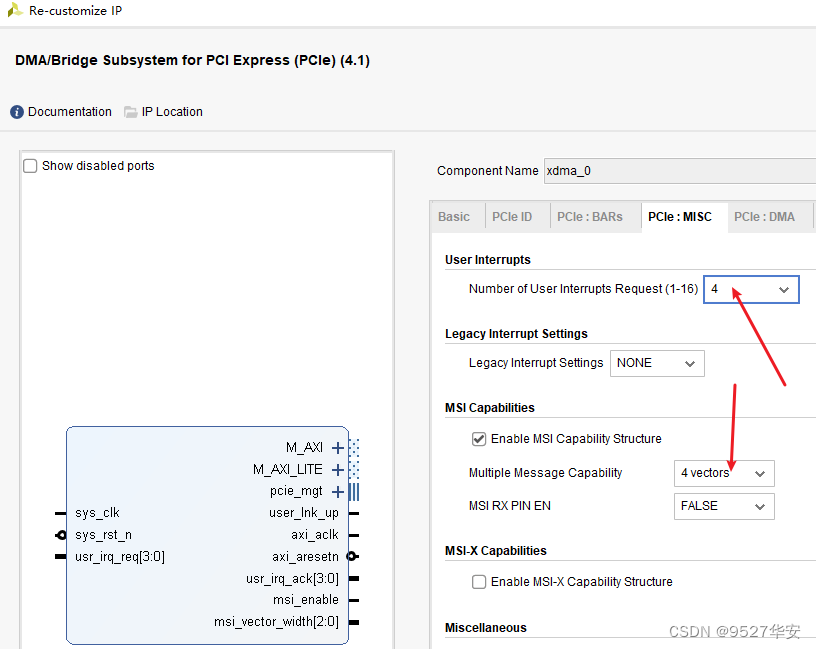The height and width of the screenshot is (649, 816).
Task: Expand the M_AXI interface plus icon
Action: 338,448
